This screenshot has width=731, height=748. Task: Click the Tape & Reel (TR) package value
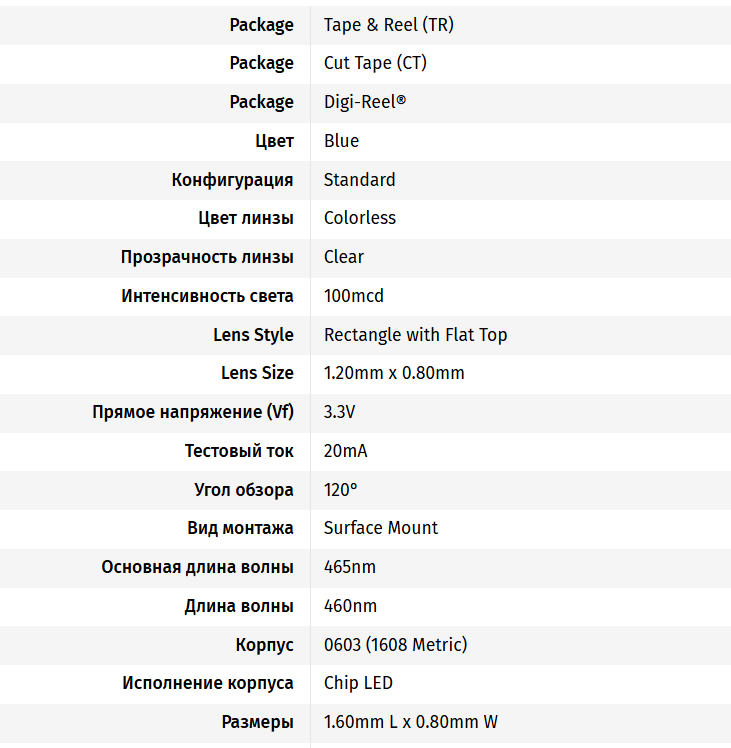click(388, 25)
